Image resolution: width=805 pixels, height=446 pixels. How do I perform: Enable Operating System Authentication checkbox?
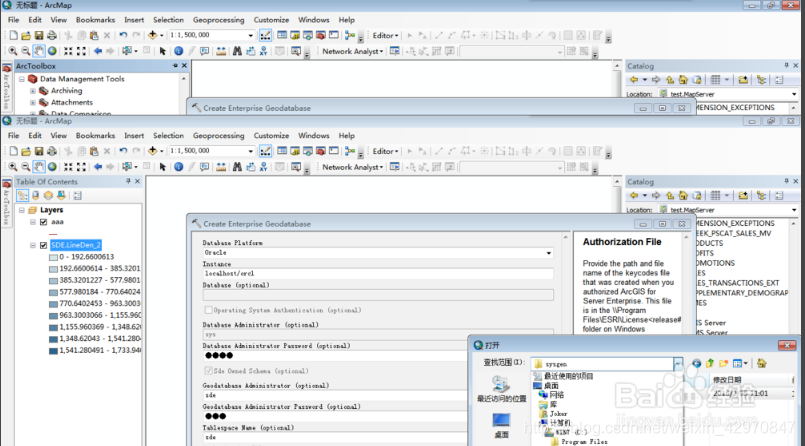click(208, 310)
